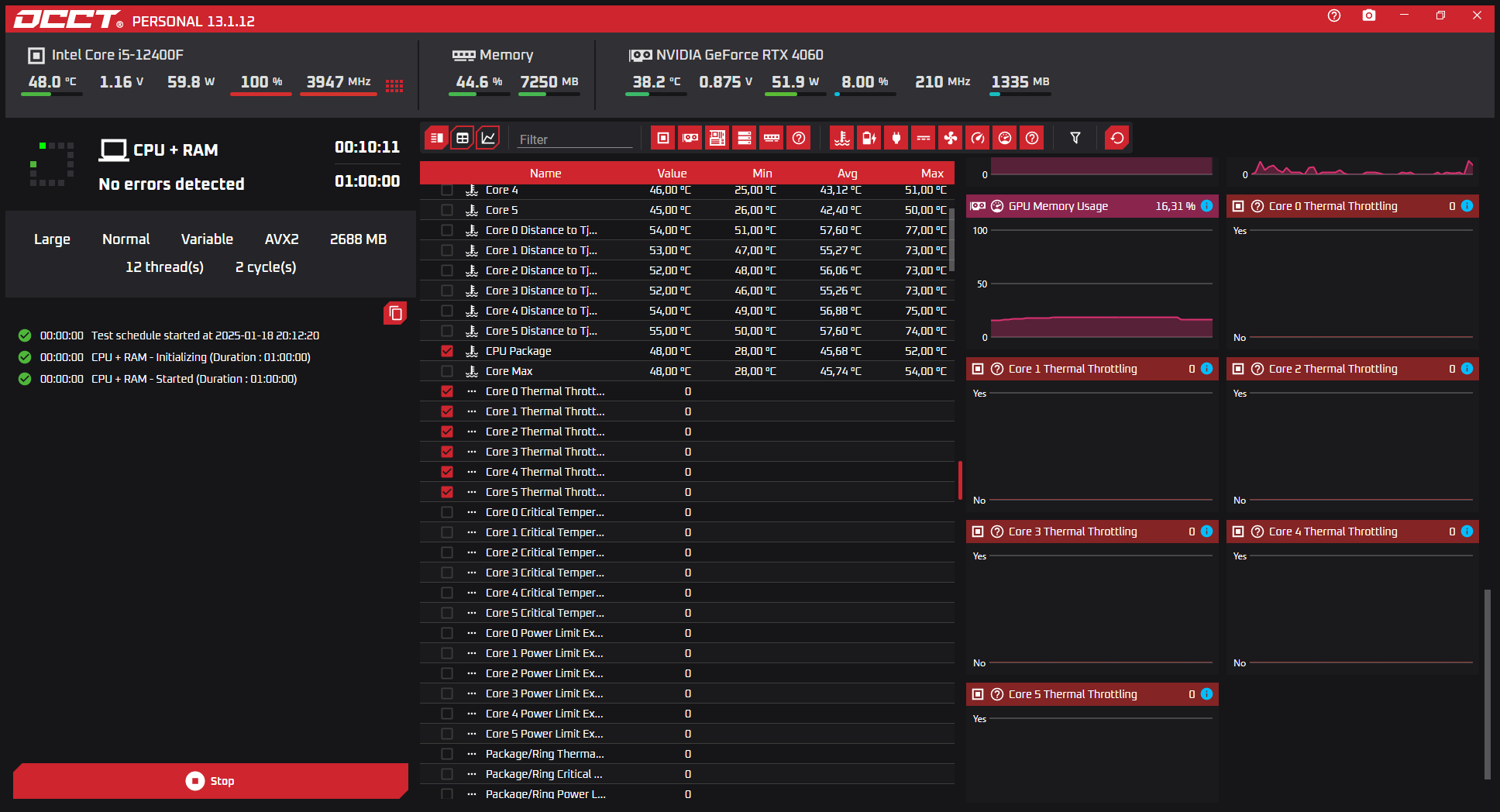Filter sensors by CPU chip icon
The height and width of the screenshot is (812, 1500).
click(x=662, y=138)
